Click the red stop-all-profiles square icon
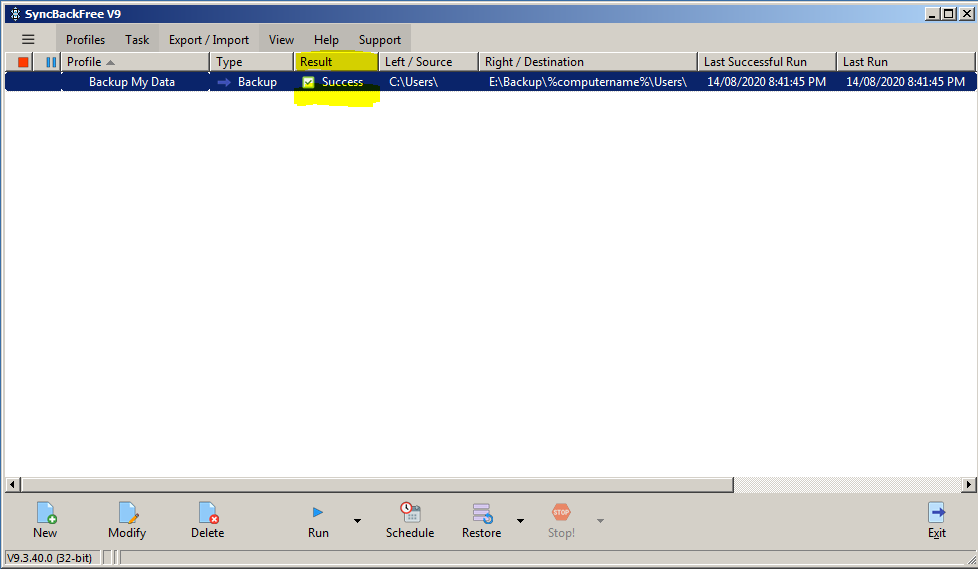The height and width of the screenshot is (569, 978). pyautogui.click(x=23, y=62)
